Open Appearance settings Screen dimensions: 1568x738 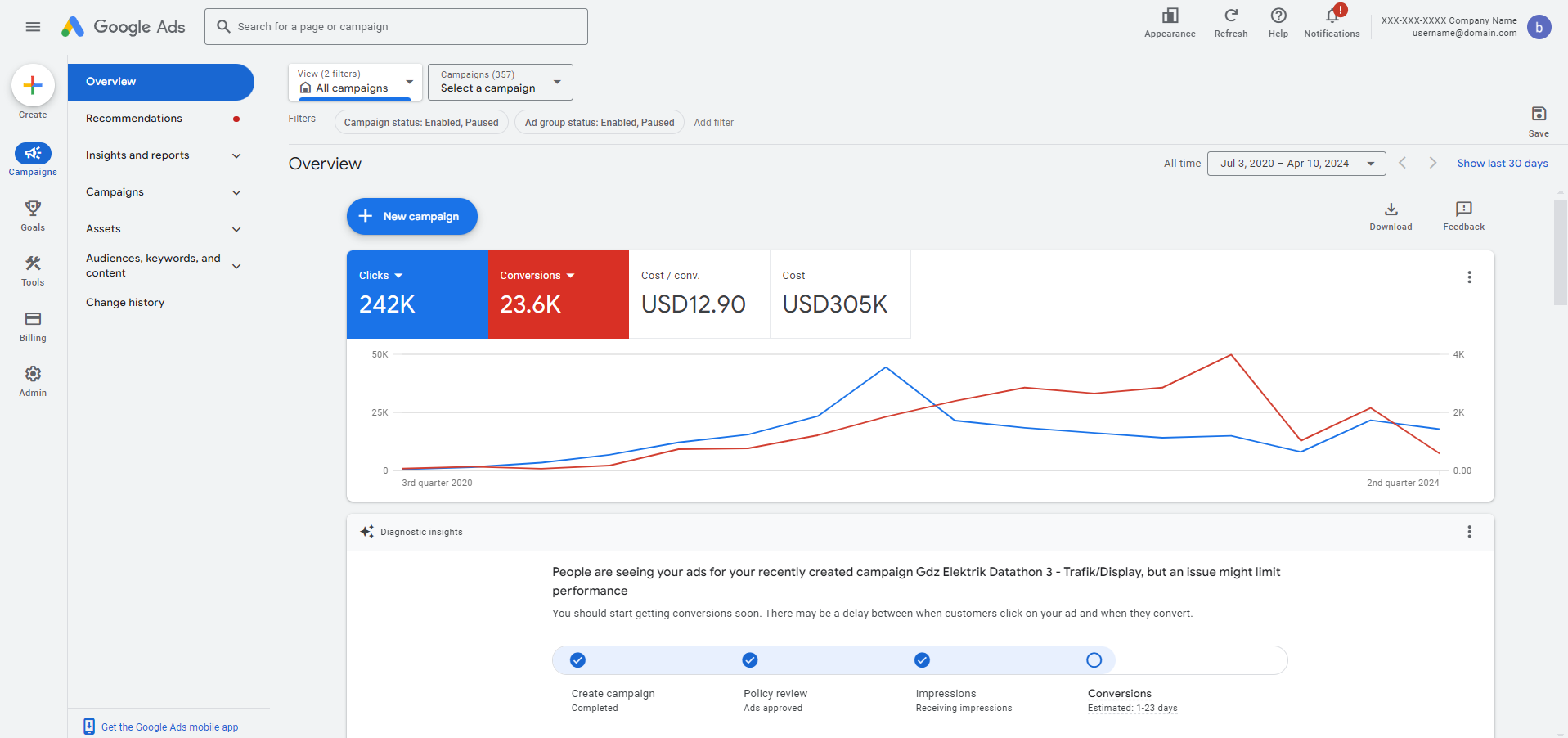pyautogui.click(x=1170, y=16)
